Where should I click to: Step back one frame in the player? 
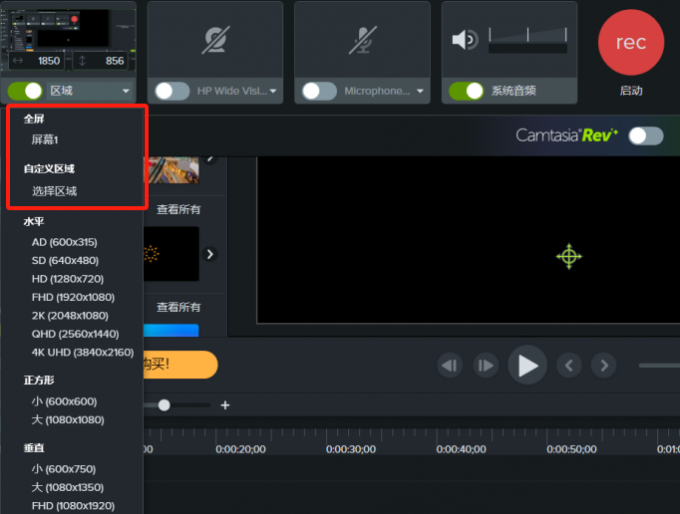(450, 366)
